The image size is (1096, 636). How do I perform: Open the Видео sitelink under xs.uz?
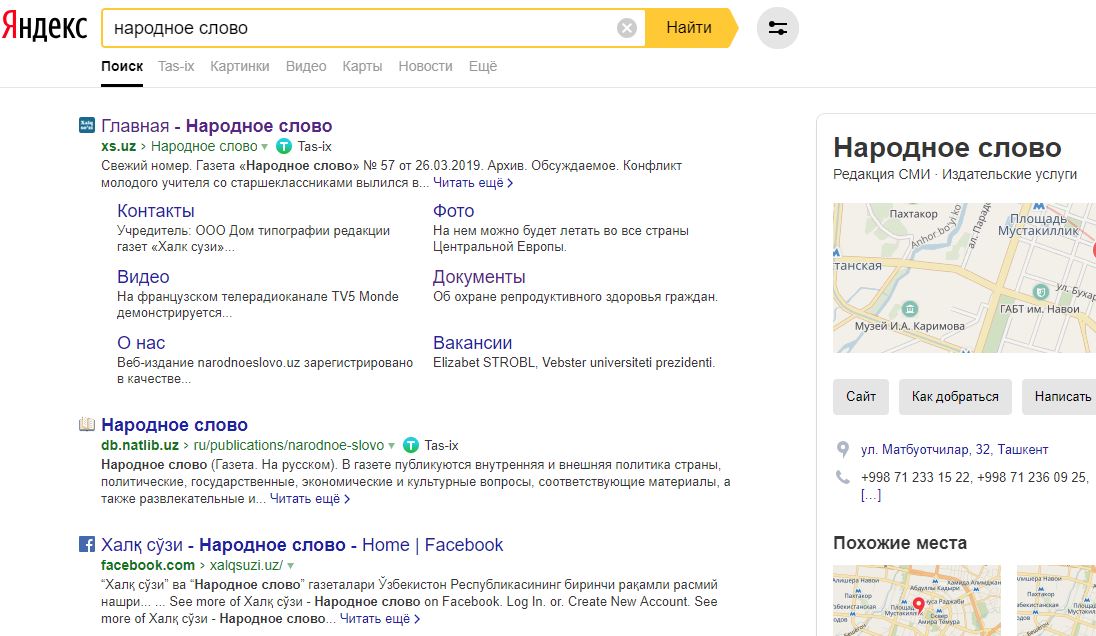coord(143,277)
